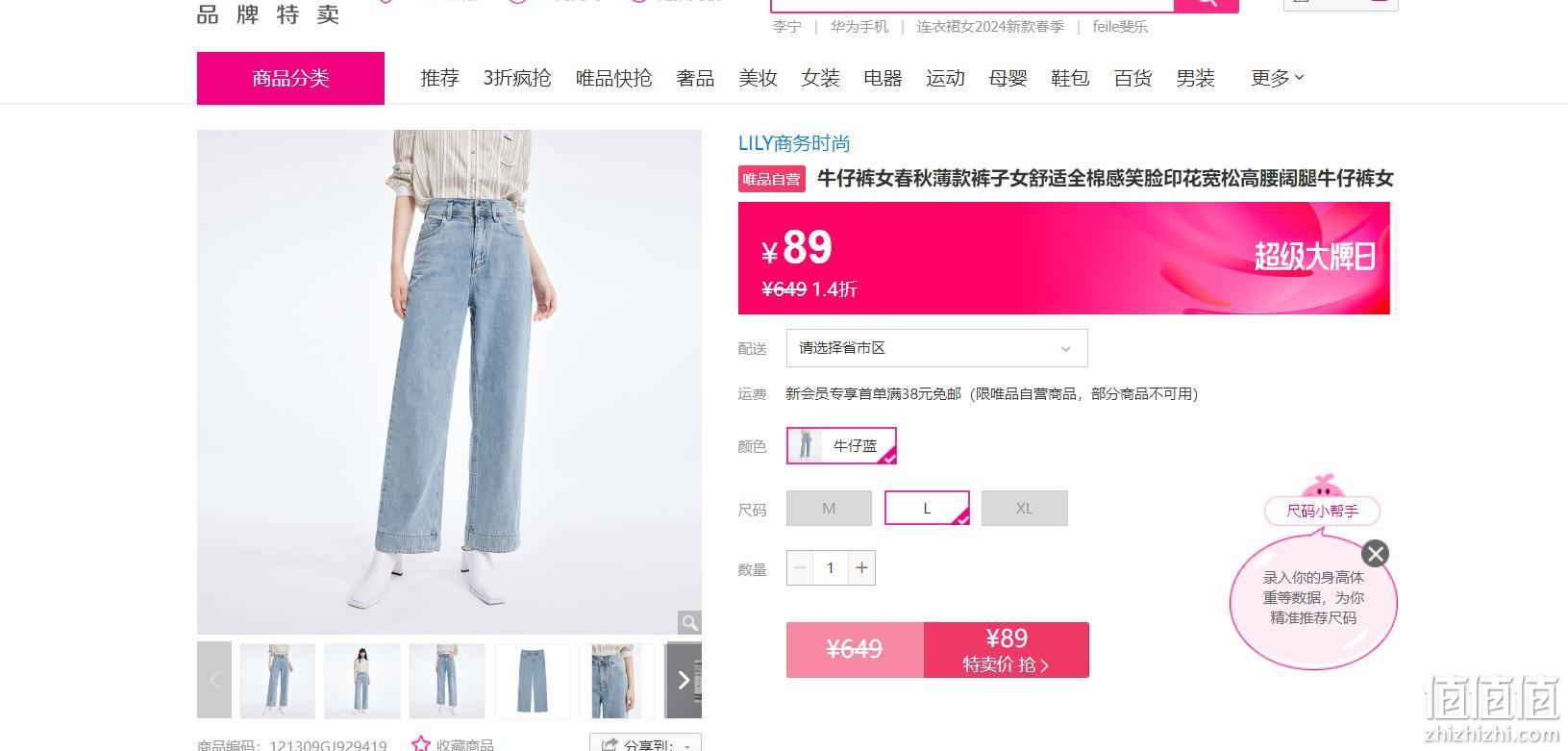
Task: Click the ¥89 特卖价 抢 buy button
Action: 1007,650
